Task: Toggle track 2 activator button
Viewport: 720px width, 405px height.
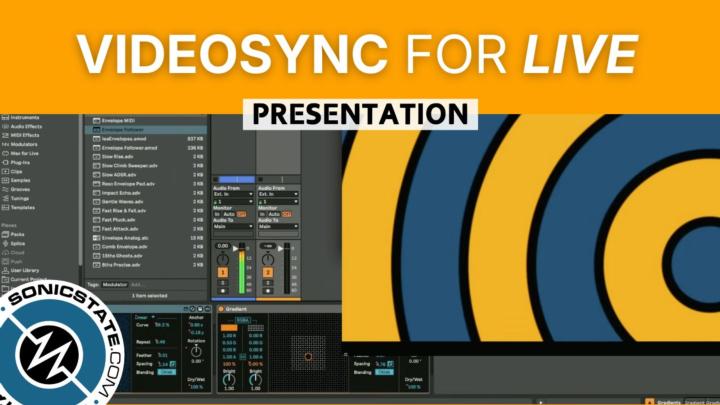Action: [x=268, y=272]
